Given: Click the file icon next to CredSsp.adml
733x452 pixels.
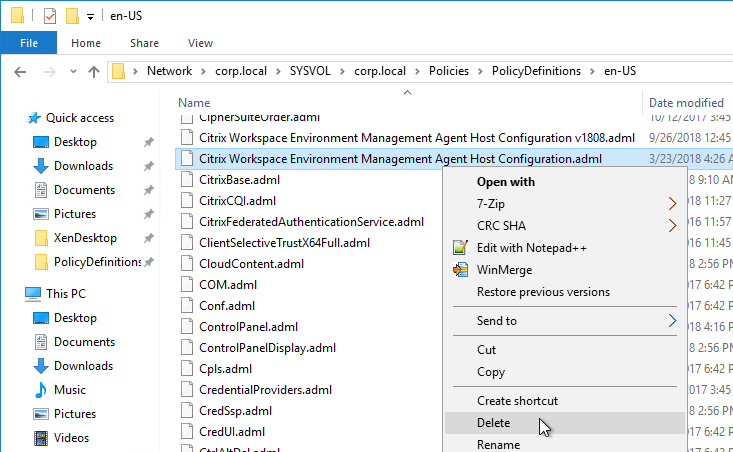Looking at the screenshot, I should [x=187, y=411].
